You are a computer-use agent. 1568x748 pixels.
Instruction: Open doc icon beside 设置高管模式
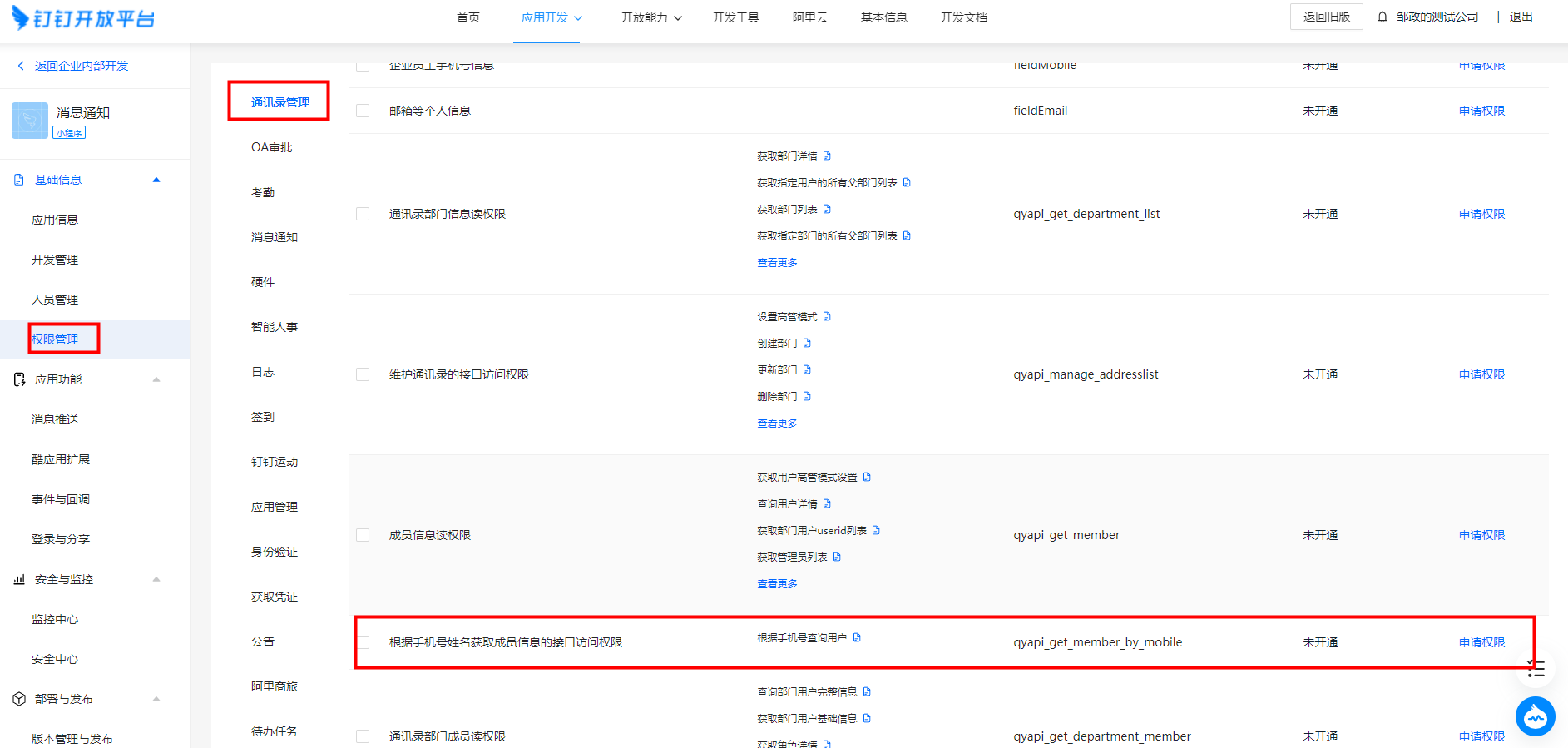(x=827, y=316)
